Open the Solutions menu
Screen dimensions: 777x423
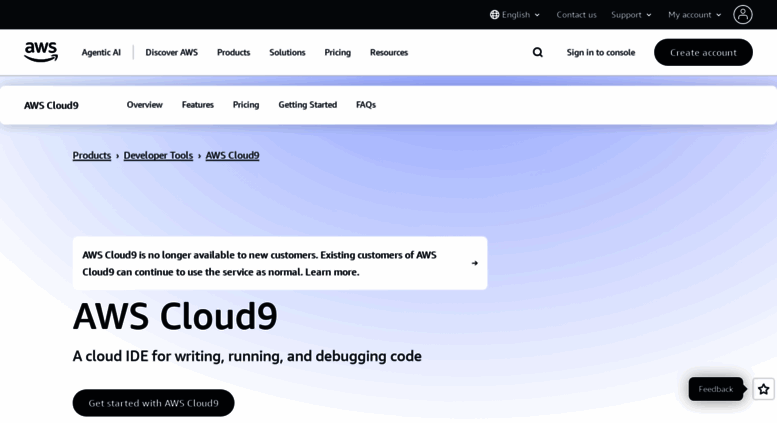pos(287,52)
